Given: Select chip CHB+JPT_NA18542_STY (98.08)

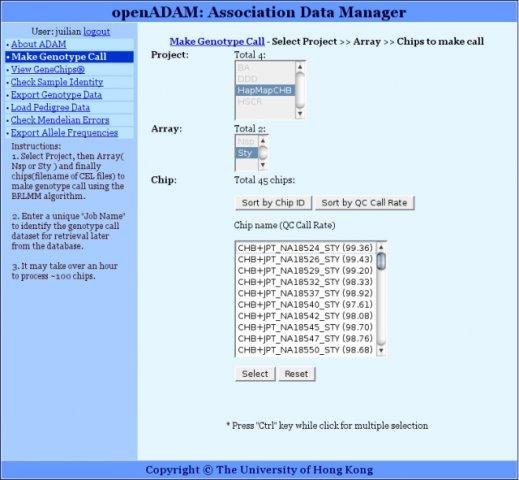Looking at the screenshot, I should coord(305,316).
